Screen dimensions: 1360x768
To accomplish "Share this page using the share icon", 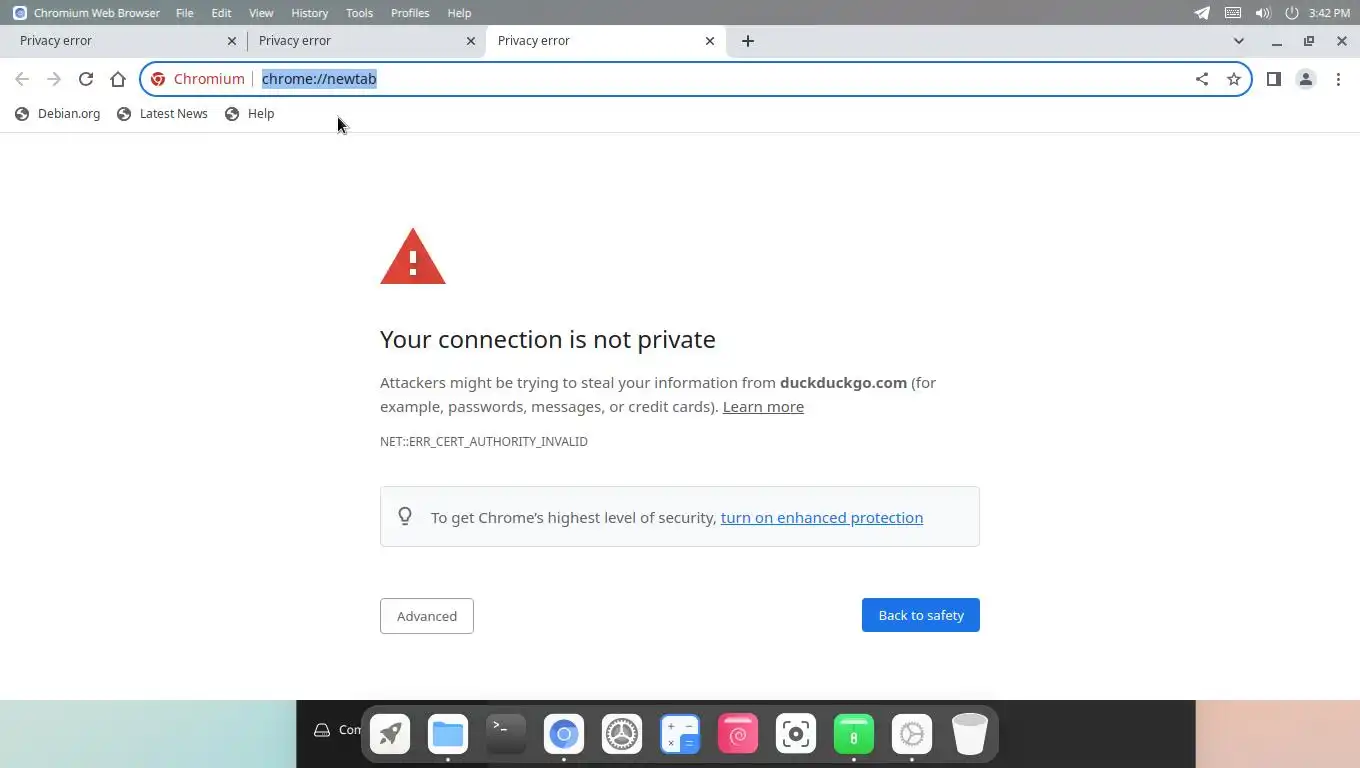I will 1202,79.
